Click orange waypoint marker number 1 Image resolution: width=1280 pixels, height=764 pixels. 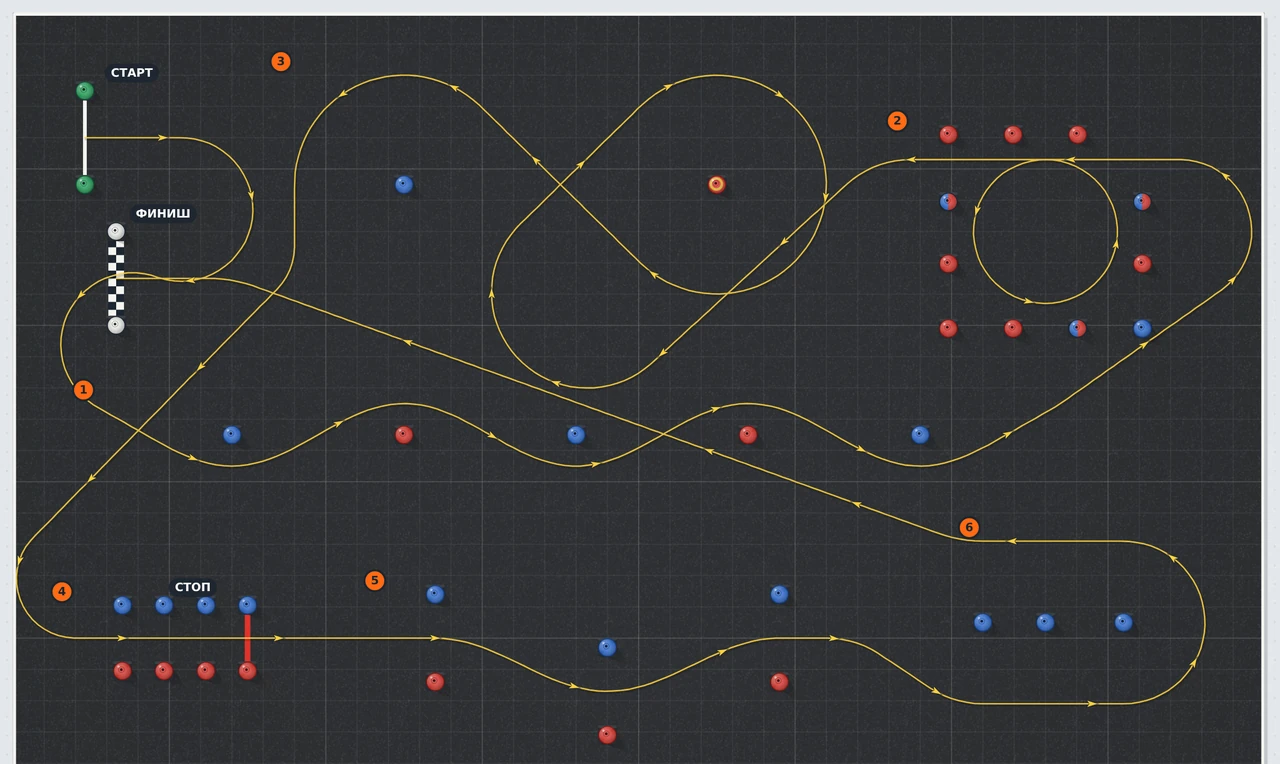point(84,390)
